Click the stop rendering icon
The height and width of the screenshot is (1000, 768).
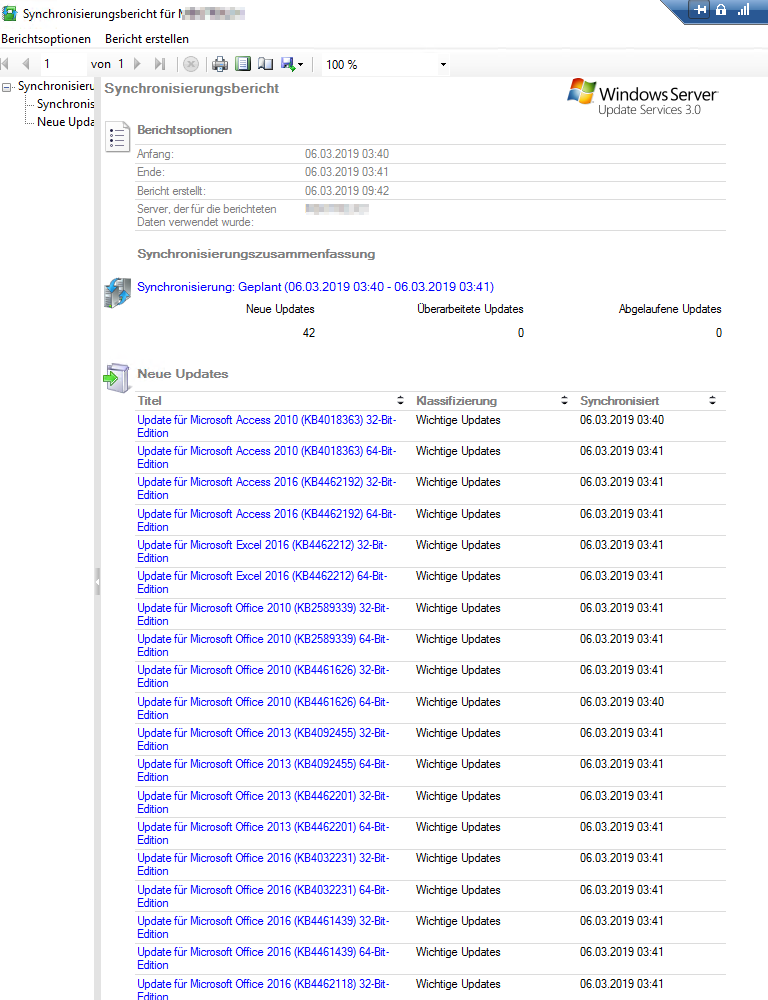tap(191, 64)
